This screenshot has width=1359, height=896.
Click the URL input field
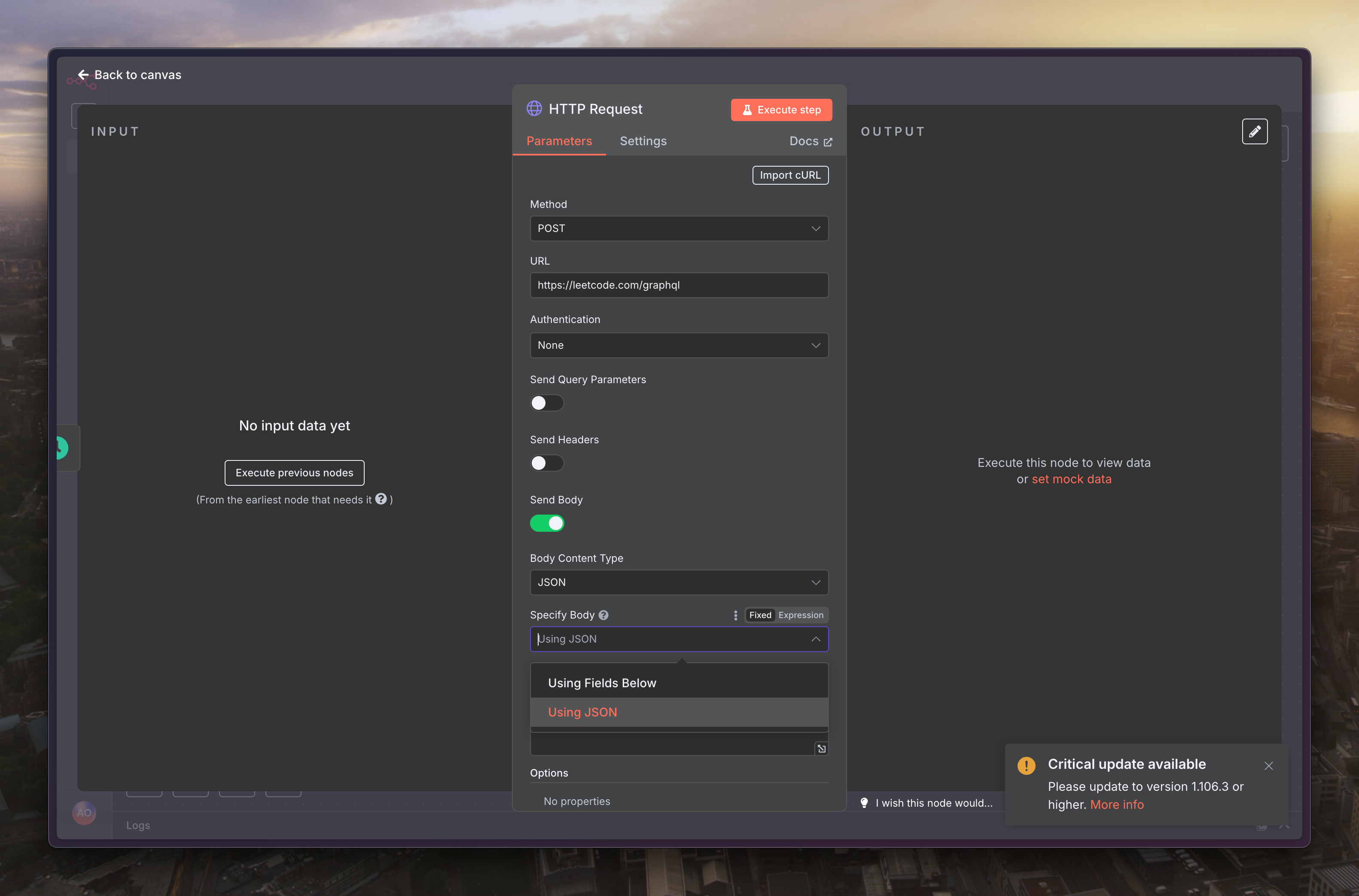679,285
